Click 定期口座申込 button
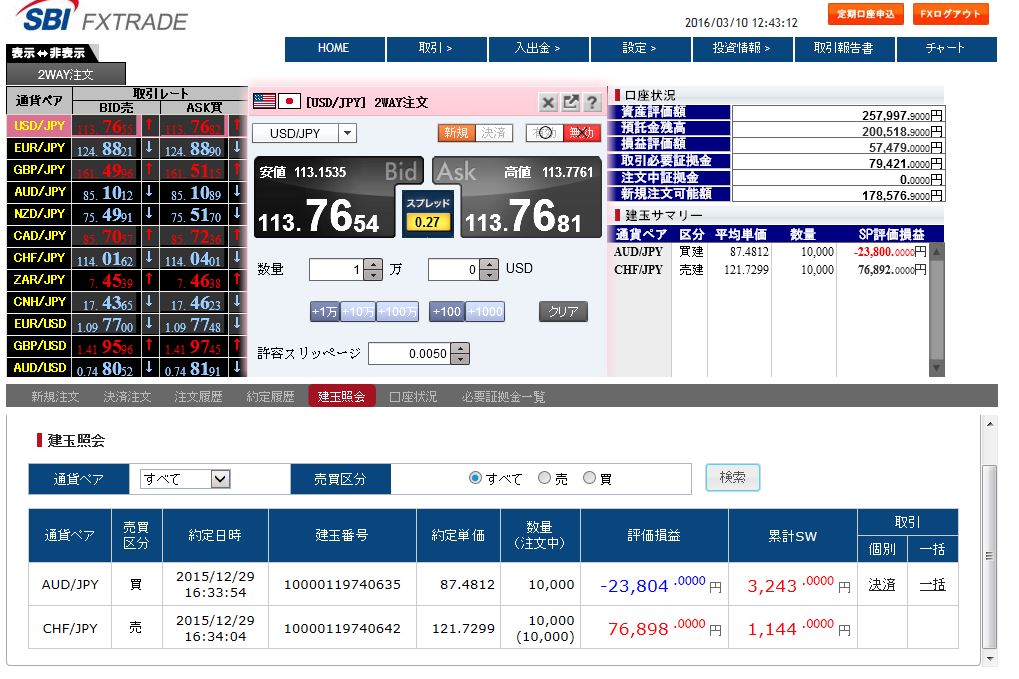 pyautogui.click(x=866, y=14)
